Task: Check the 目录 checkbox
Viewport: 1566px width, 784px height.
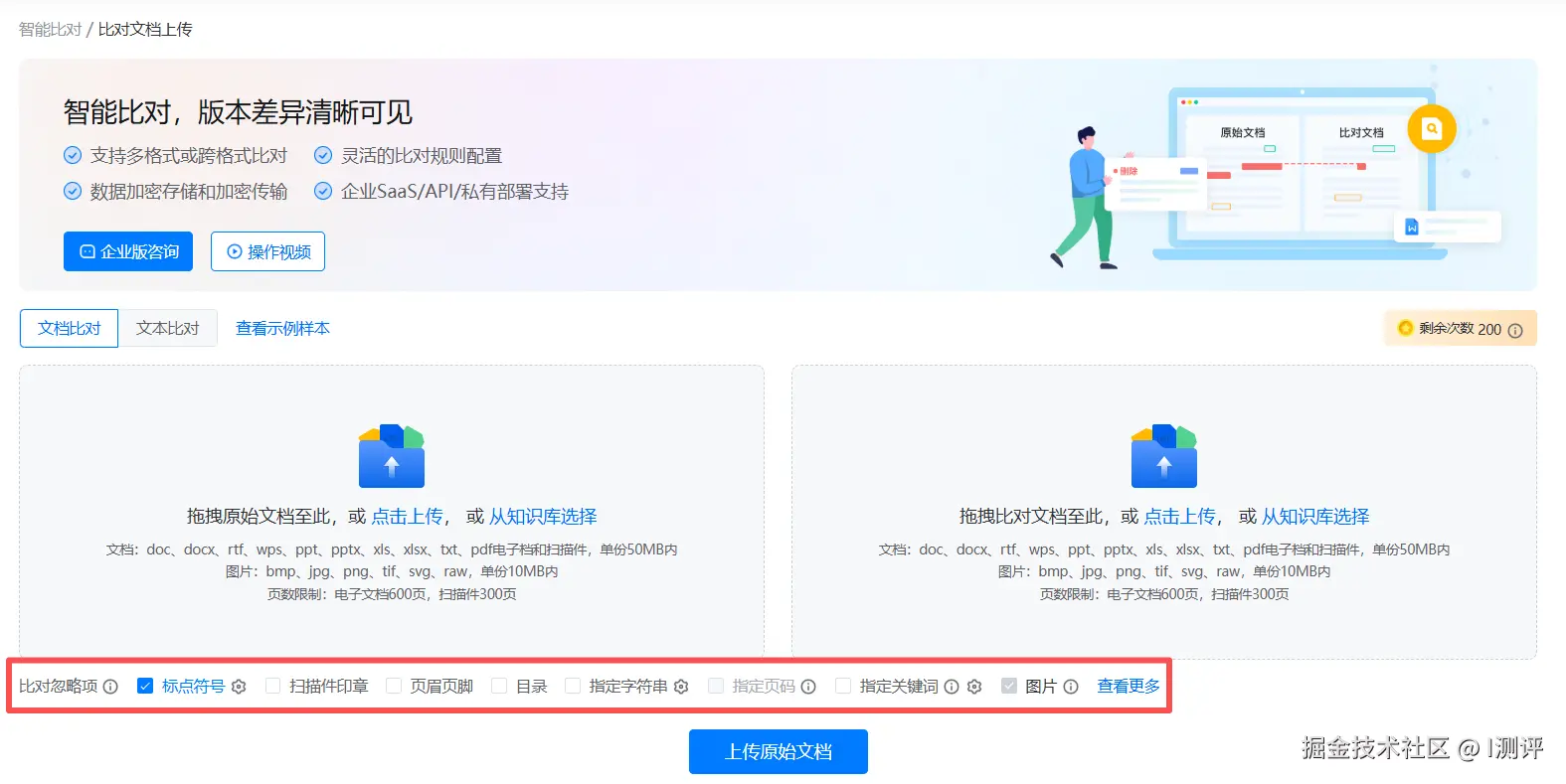Action: coord(499,686)
